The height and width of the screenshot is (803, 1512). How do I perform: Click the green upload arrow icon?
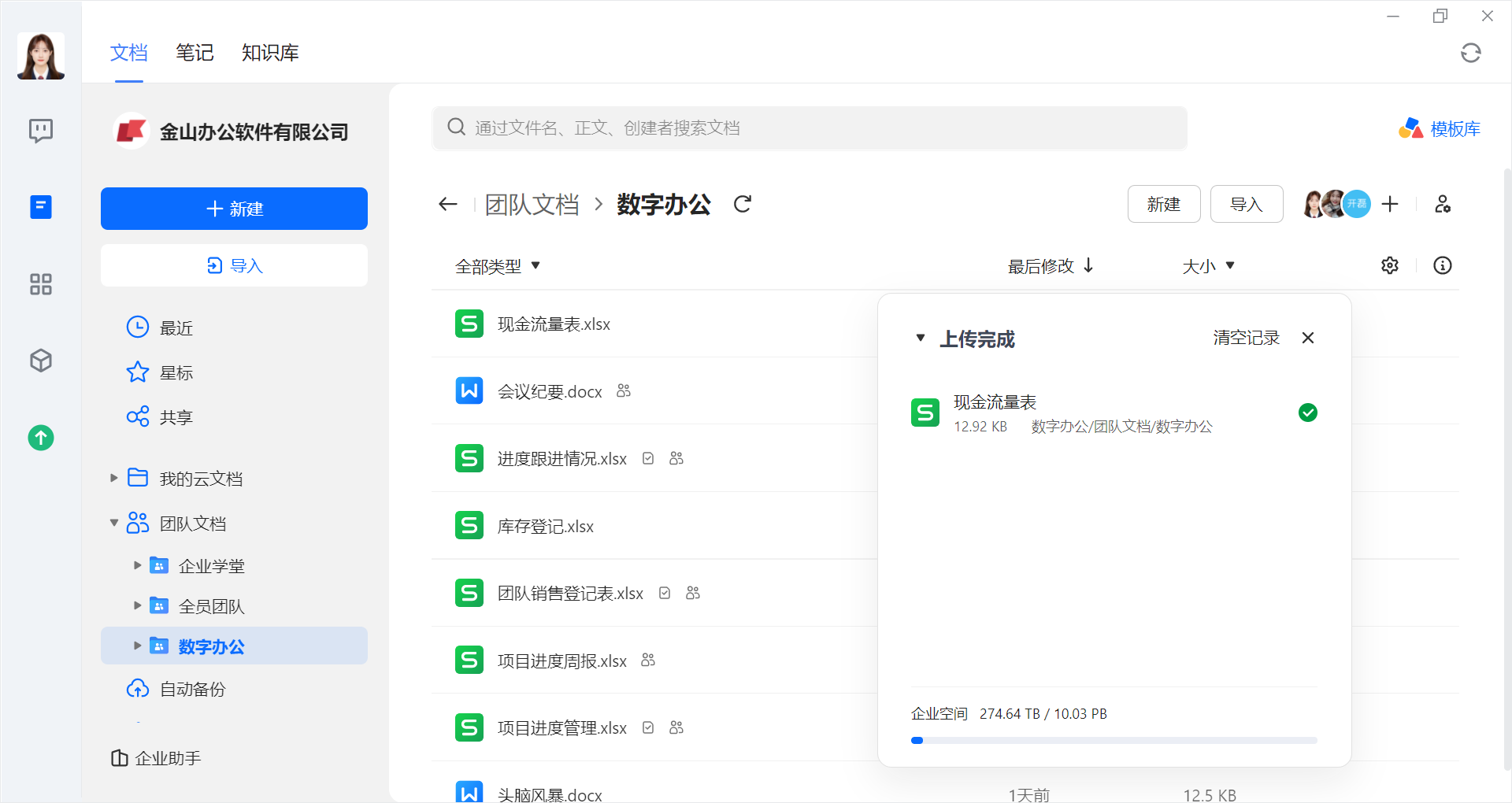(41, 438)
